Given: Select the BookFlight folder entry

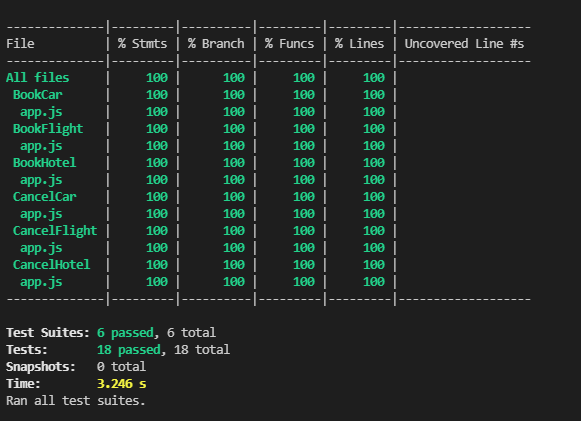Looking at the screenshot, I should click(48, 129).
